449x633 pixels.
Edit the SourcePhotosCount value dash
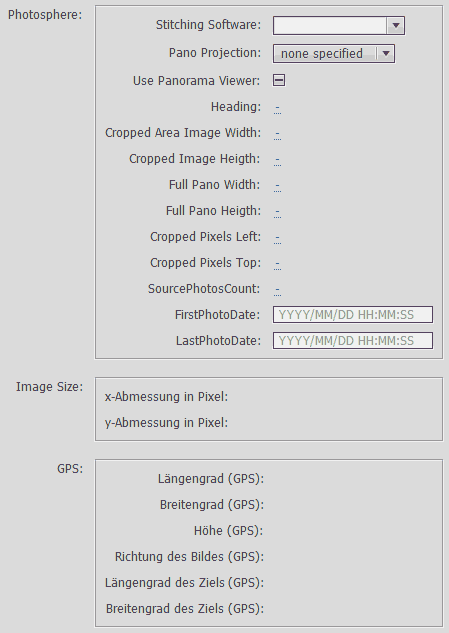(x=277, y=290)
